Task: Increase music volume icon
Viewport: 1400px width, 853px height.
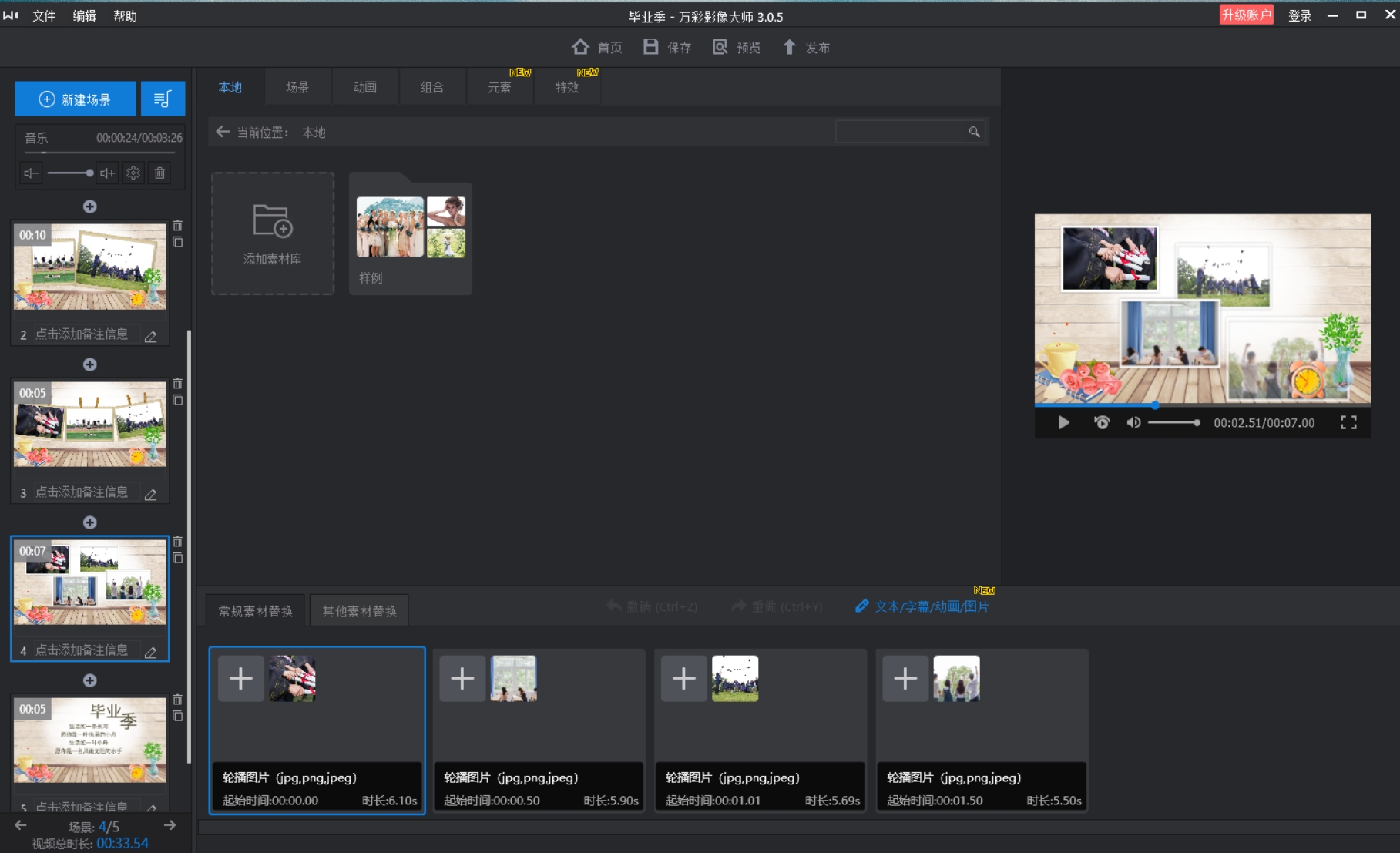Action: (x=108, y=173)
